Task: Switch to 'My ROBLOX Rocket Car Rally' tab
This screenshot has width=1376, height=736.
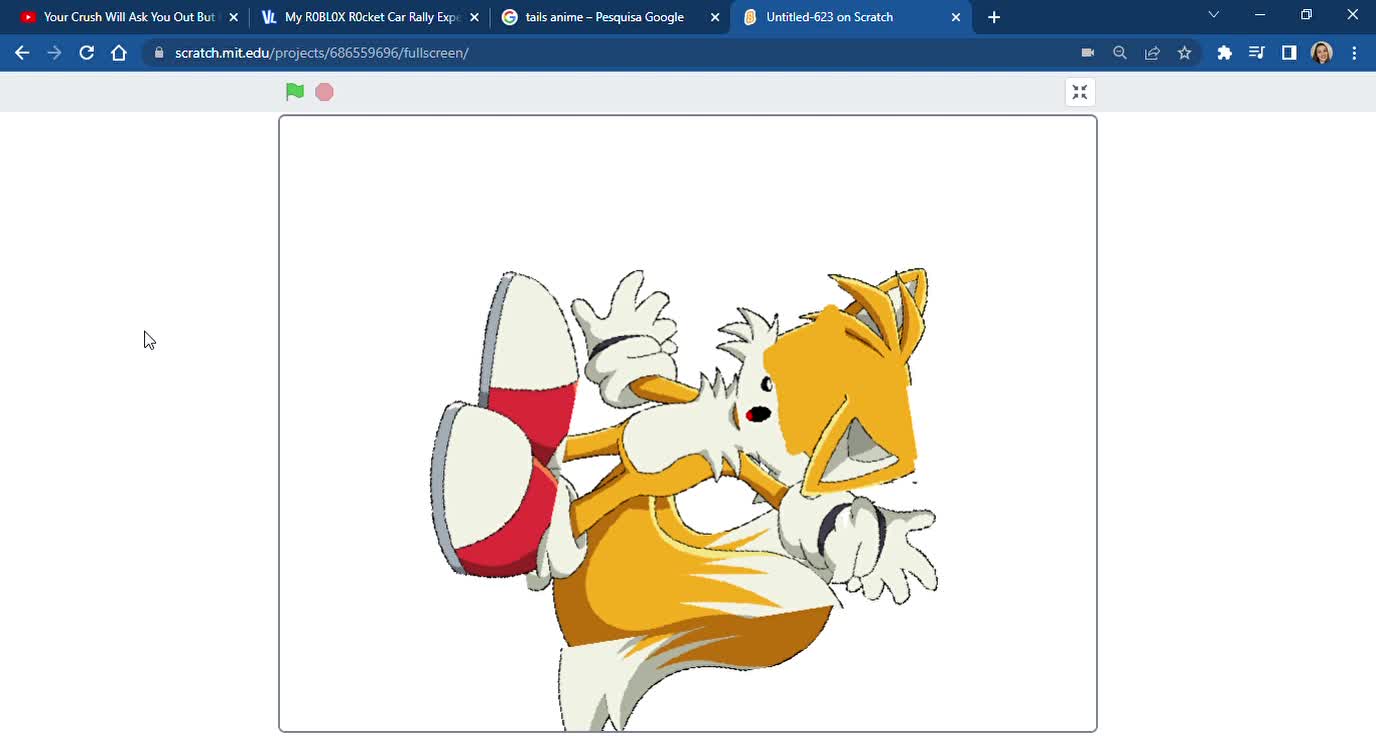Action: click(370, 17)
